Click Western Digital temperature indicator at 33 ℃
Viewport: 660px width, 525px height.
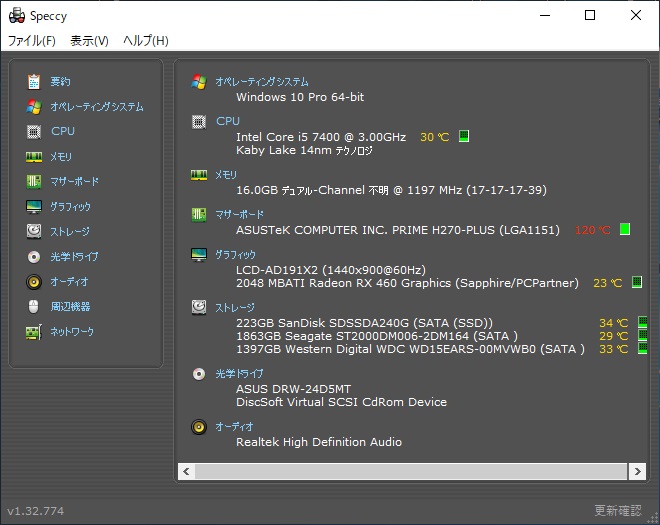(x=642, y=348)
